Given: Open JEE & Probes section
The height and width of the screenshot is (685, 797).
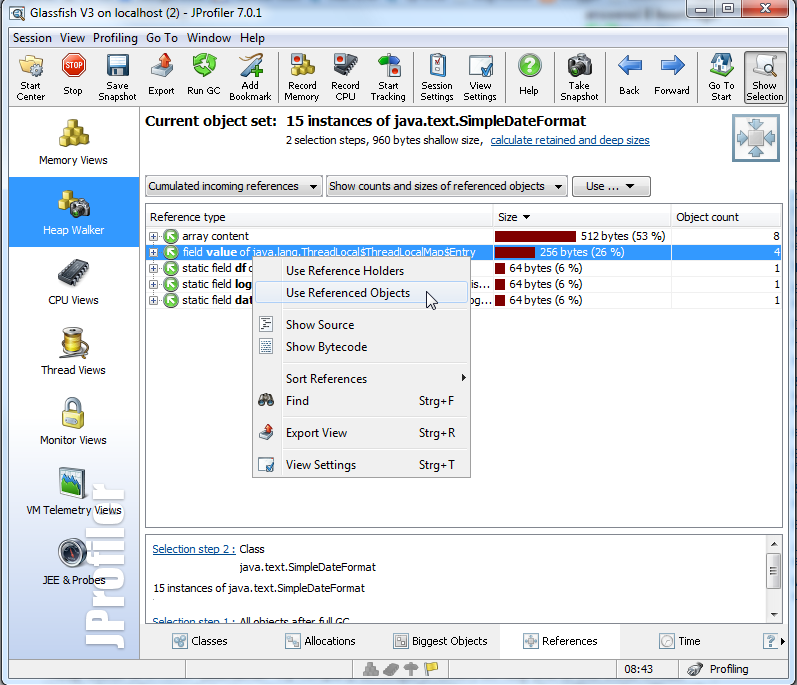Looking at the screenshot, I should click(x=74, y=562).
